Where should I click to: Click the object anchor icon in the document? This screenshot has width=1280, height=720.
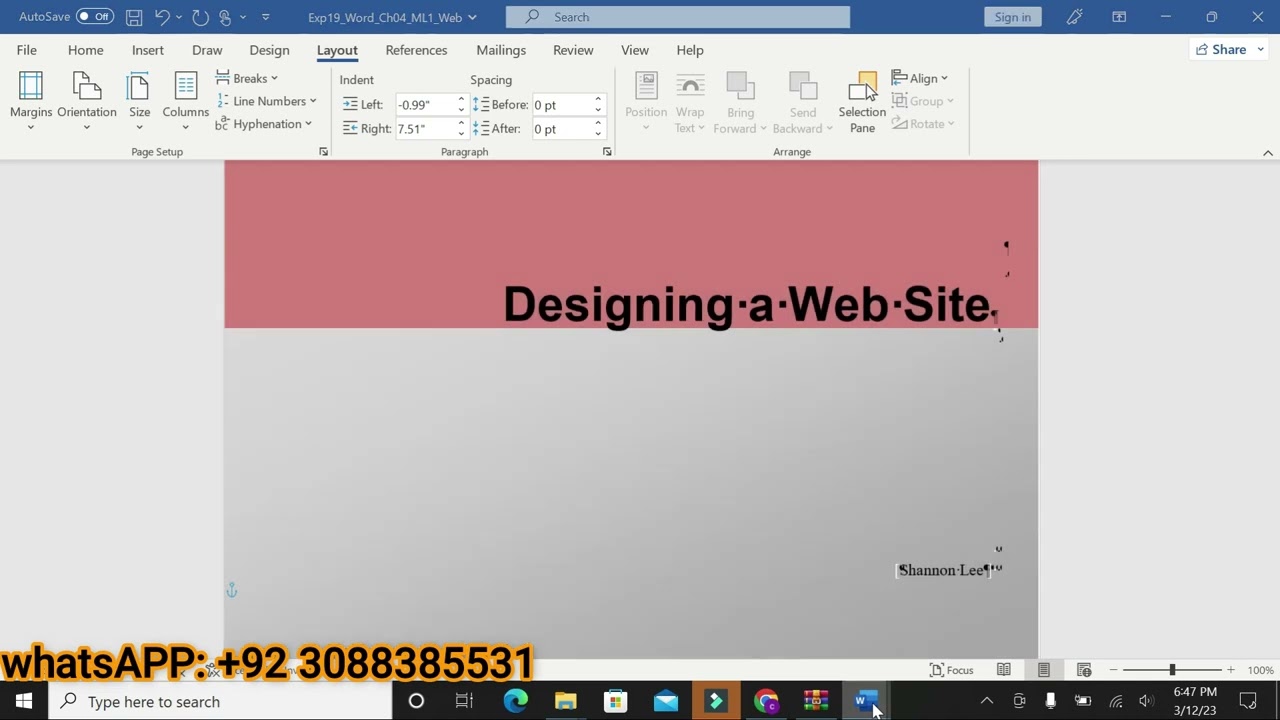(x=231, y=591)
